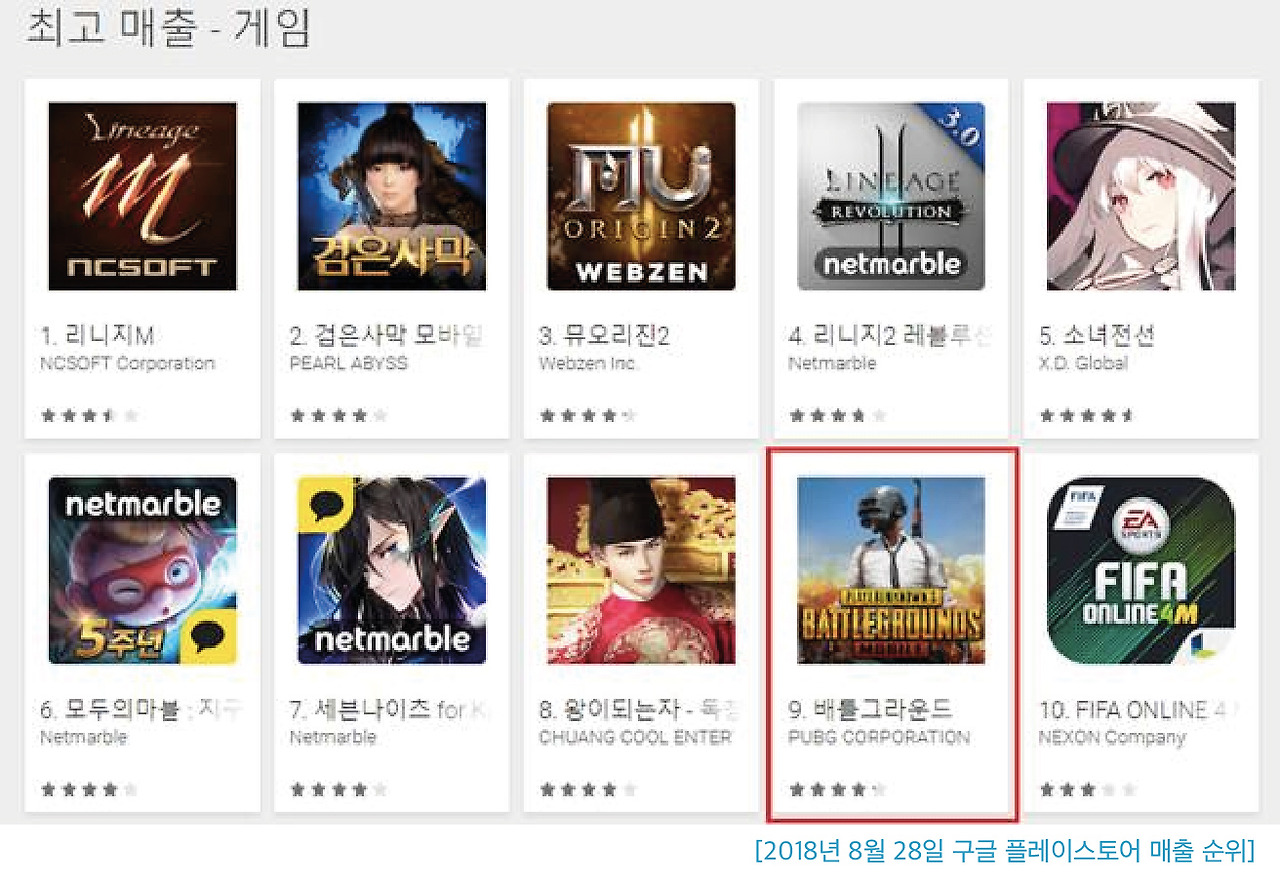Click the 'PUBG CORPORATION' developer name
1280x883 pixels.
tap(879, 737)
